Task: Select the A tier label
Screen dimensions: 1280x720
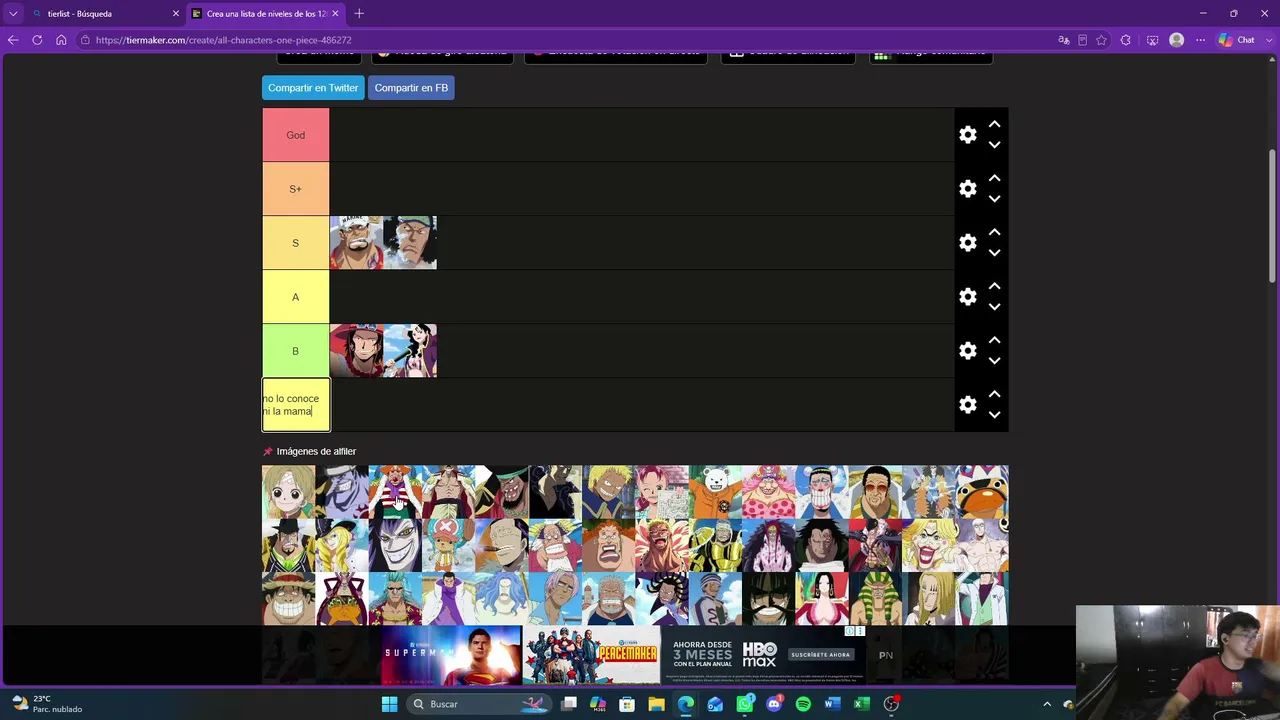Action: point(295,297)
